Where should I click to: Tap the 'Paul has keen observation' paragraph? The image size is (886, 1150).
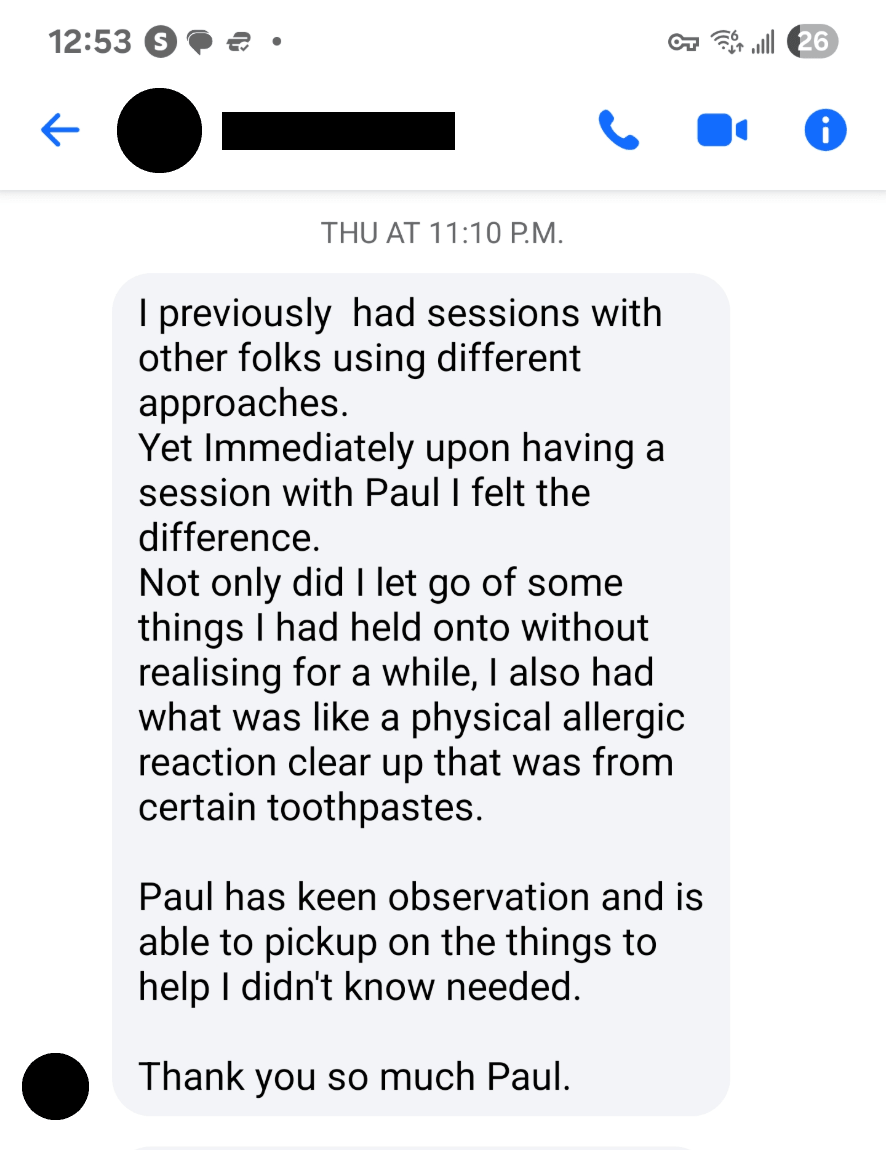click(x=421, y=942)
